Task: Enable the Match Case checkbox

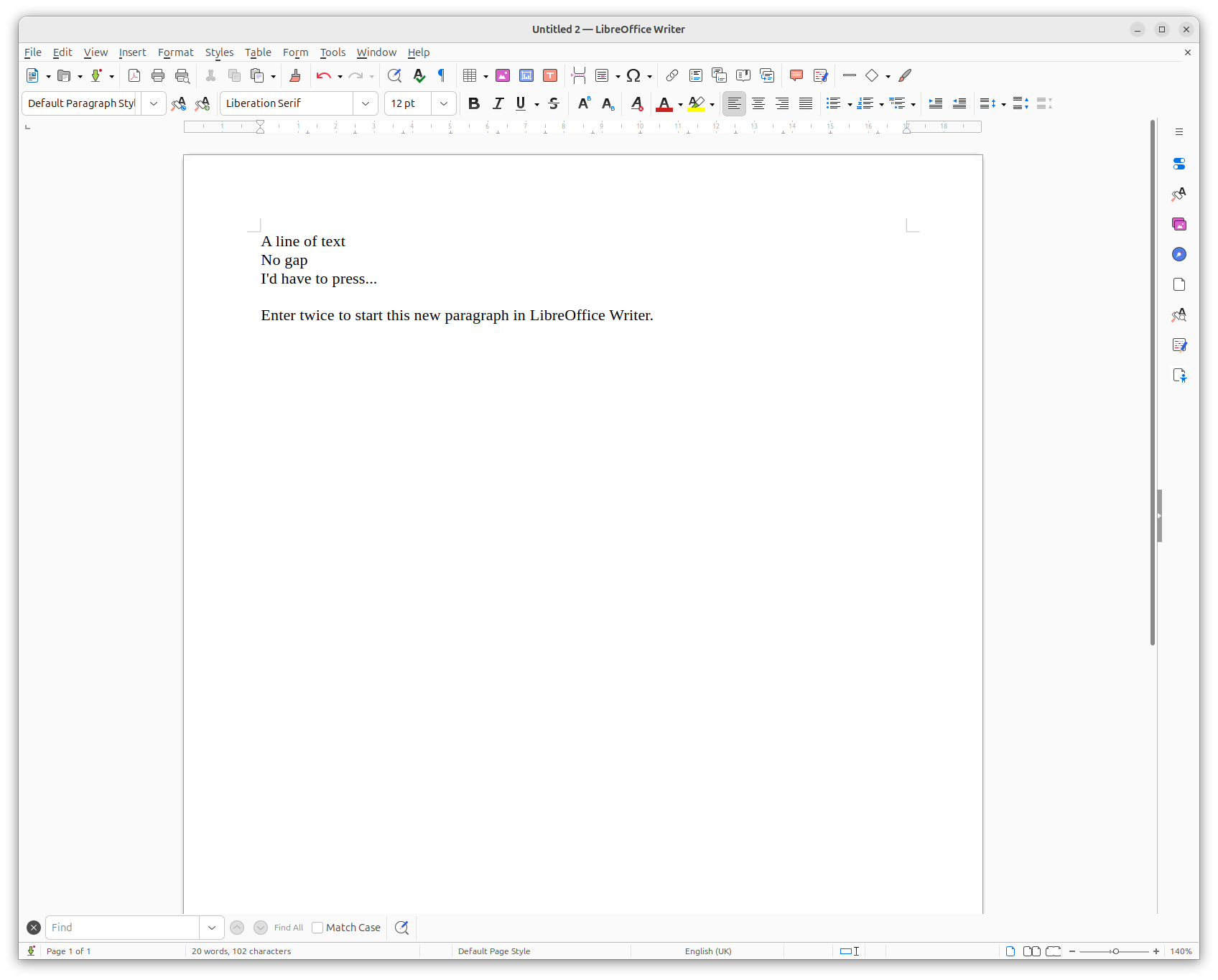Action: point(317,928)
